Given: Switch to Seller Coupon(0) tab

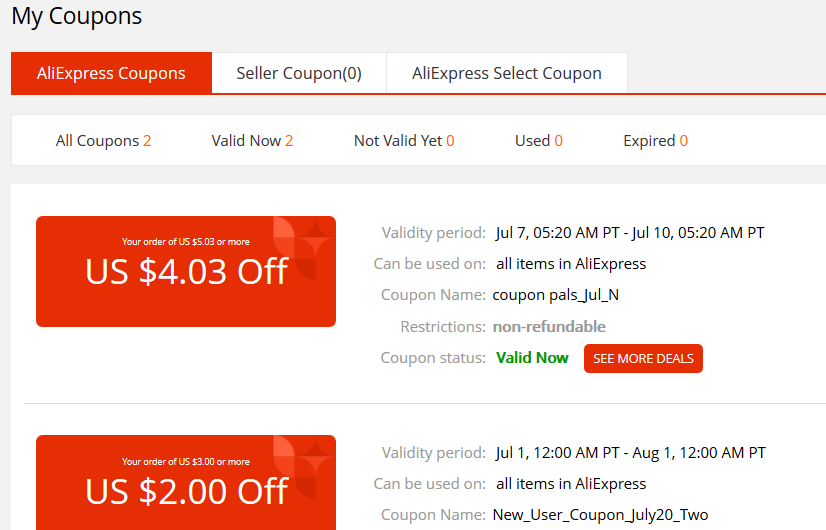Looking at the screenshot, I should click(299, 73).
